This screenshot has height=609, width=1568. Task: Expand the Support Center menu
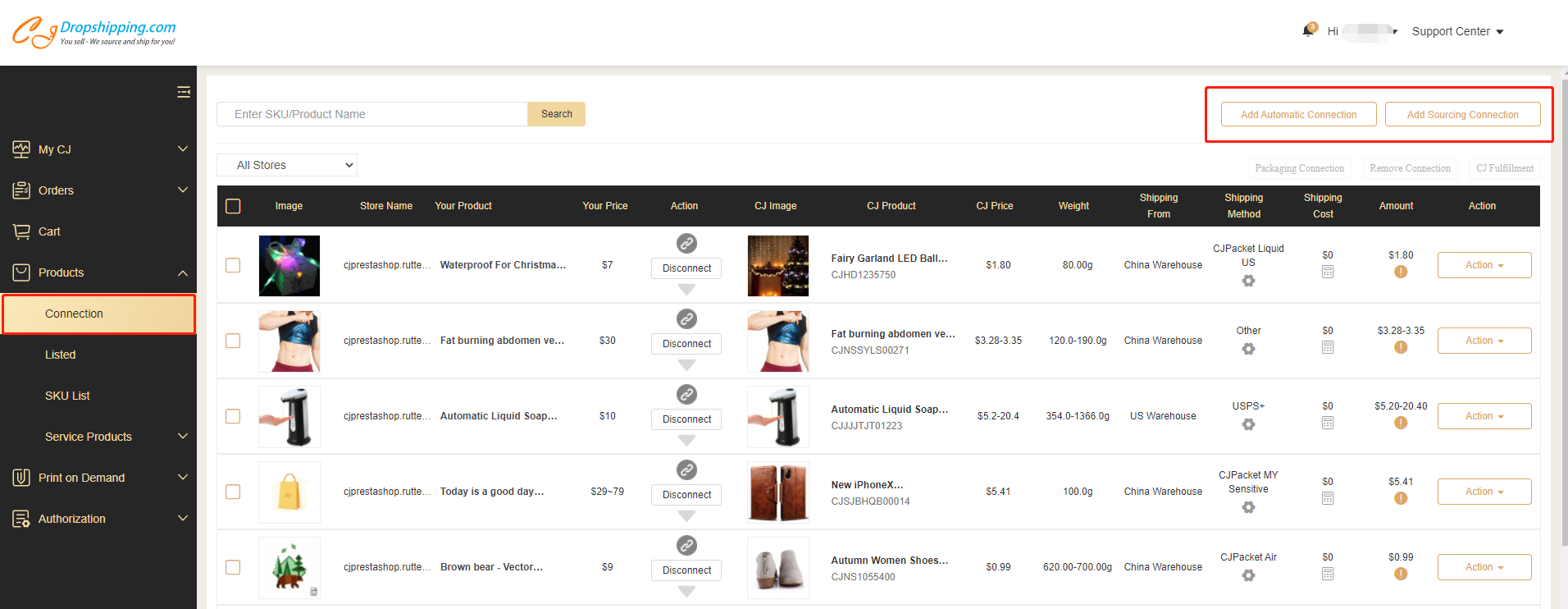coord(1457,31)
